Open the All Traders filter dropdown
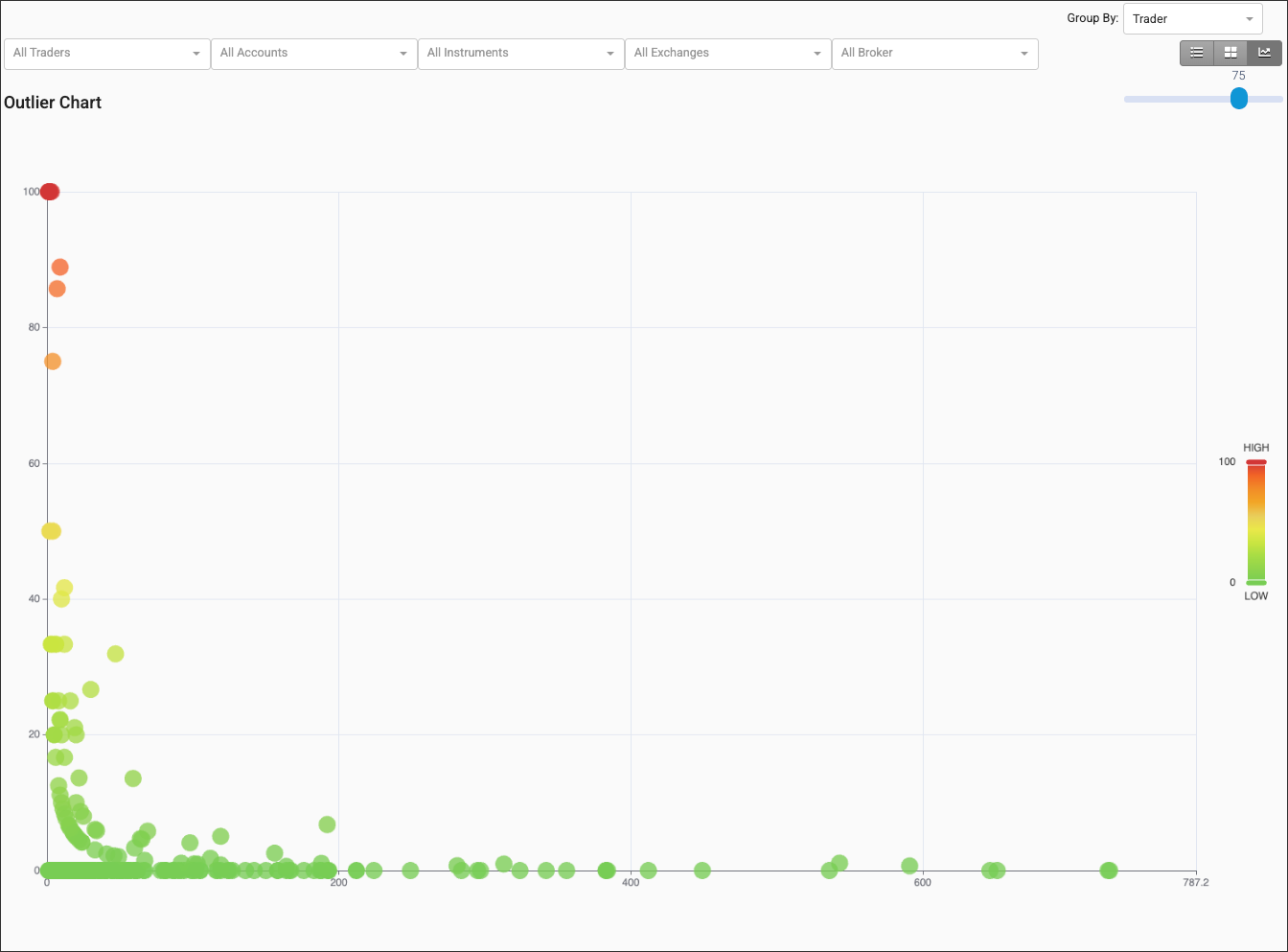Image resolution: width=1288 pixels, height=952 pixels. point(106,54)
